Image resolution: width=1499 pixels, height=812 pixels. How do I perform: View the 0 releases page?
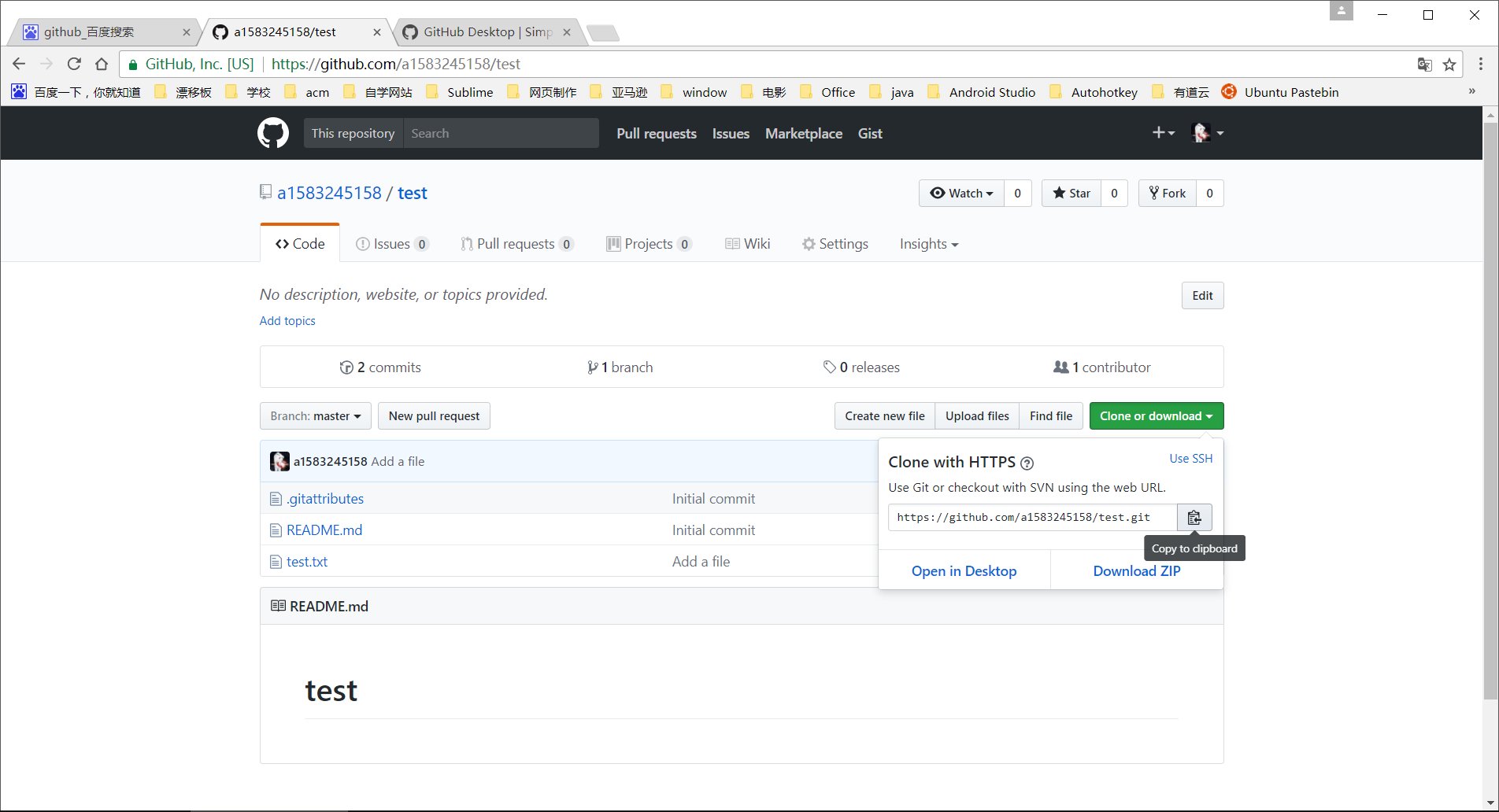[x=861, y=367]
